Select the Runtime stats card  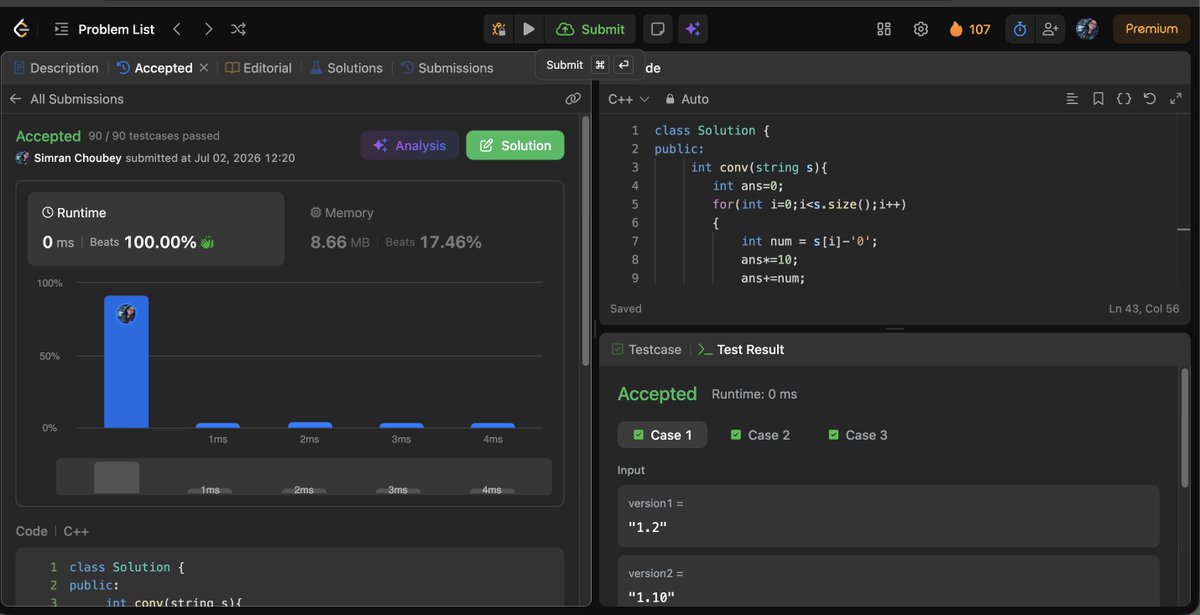pyautogui.click(x=156, y=229)
